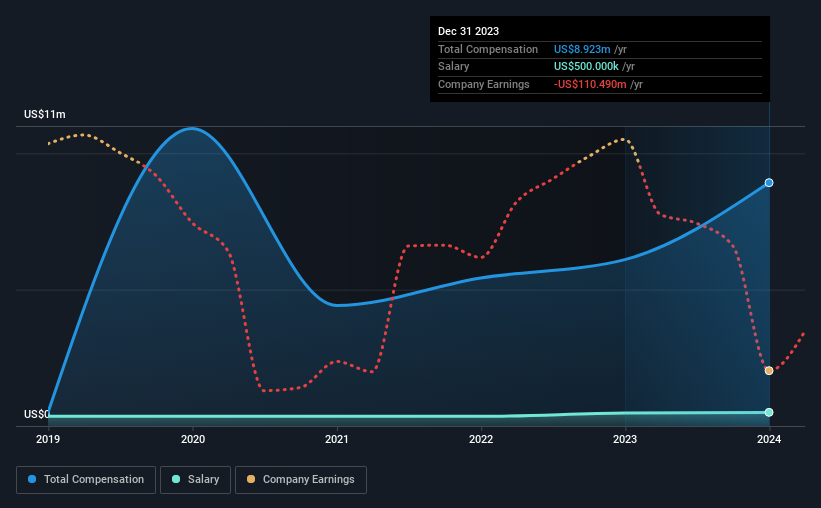Click the 2023 x-axis label
The width and height of the screenshot is (821, 508).
[x=625, y=439]
